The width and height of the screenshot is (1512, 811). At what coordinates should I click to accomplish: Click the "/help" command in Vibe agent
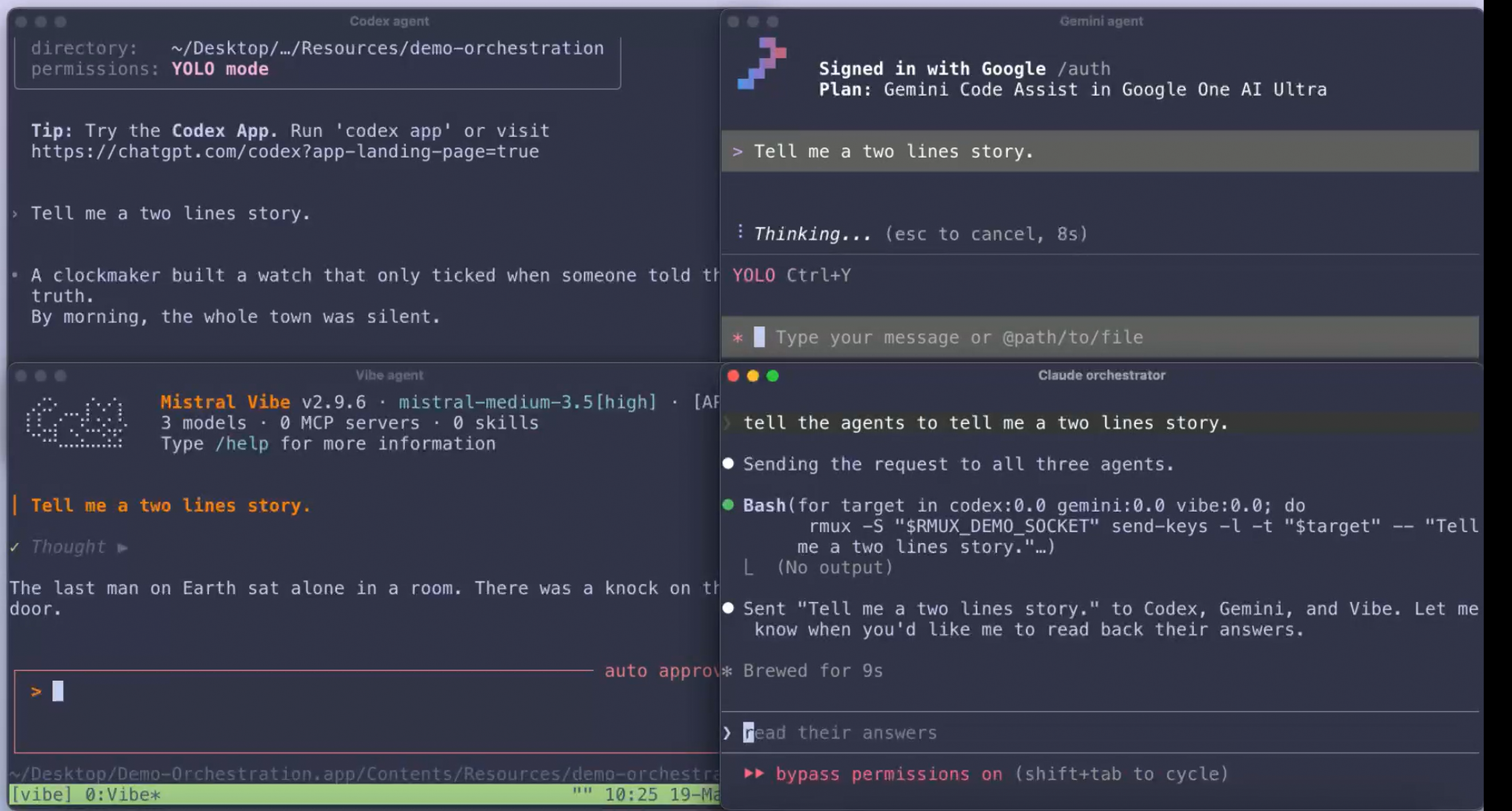pos(242,444)
